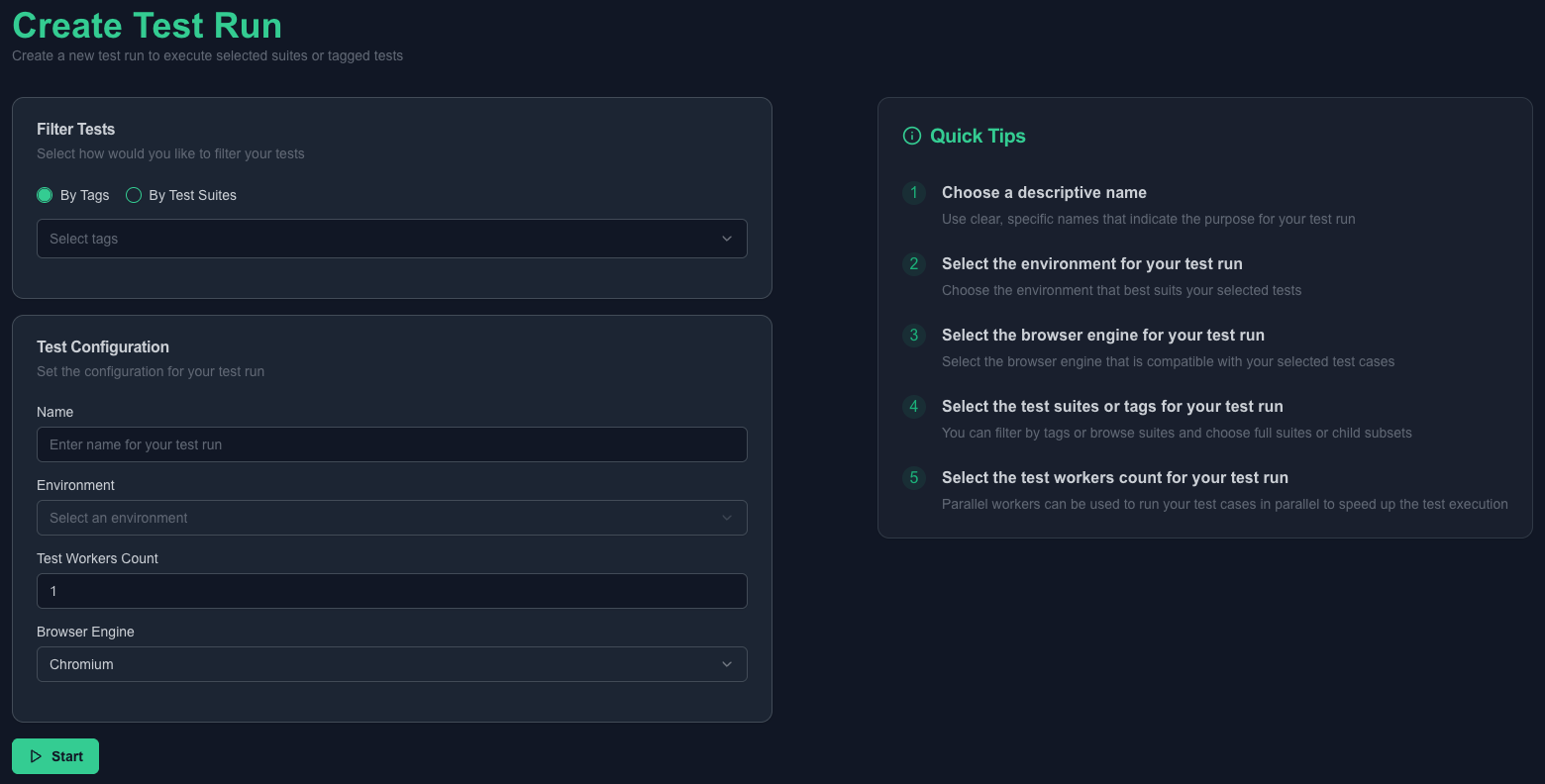Click the chevron on the Browser Engine field

pyautogui.click(x=726, y=664)
